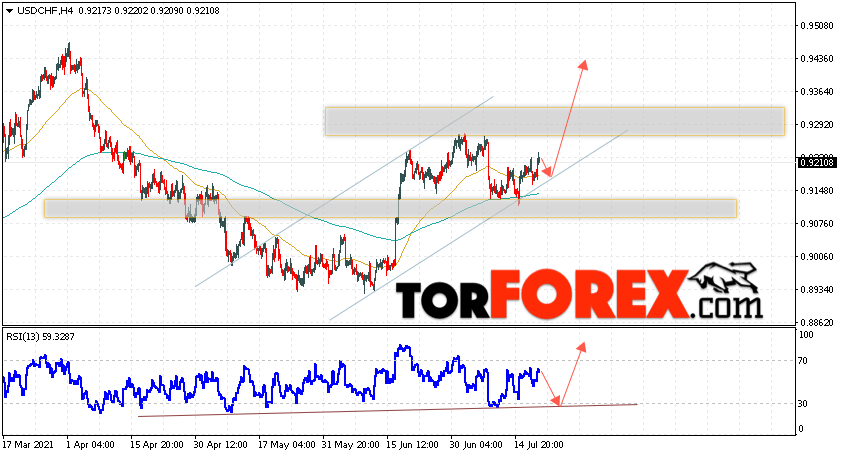Select the USDCHF,H4 symbol title text
841x456 pixels.
(46, 10)
